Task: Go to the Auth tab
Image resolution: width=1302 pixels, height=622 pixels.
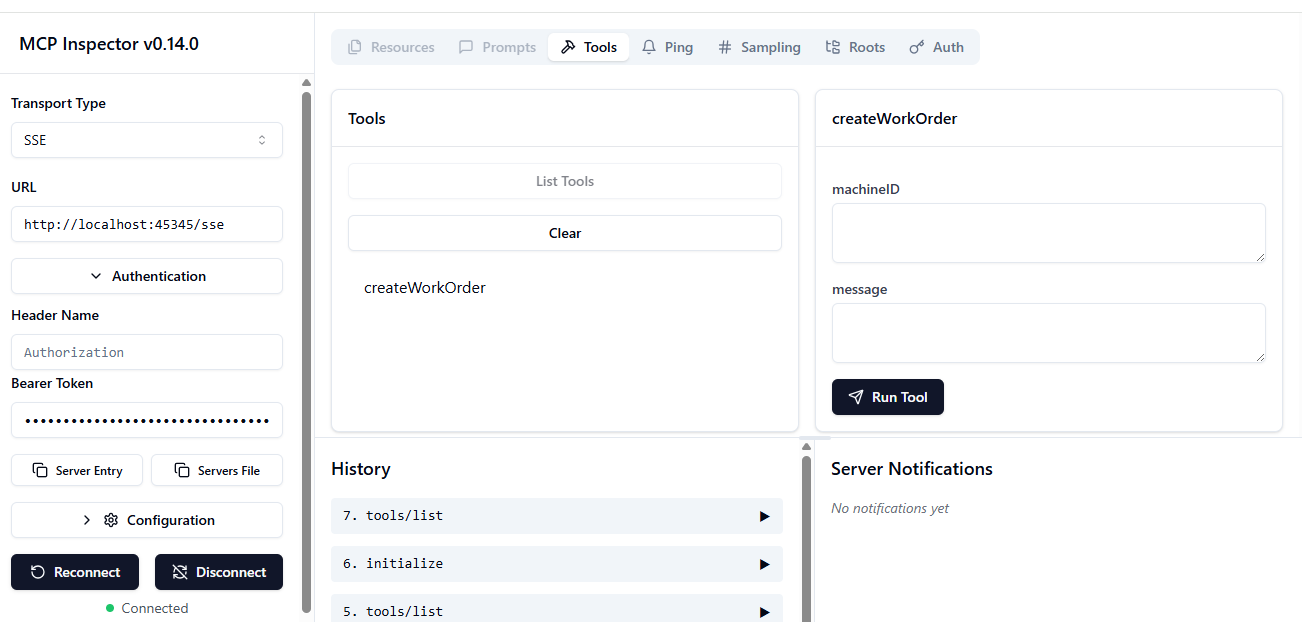Action: point(936,47)
